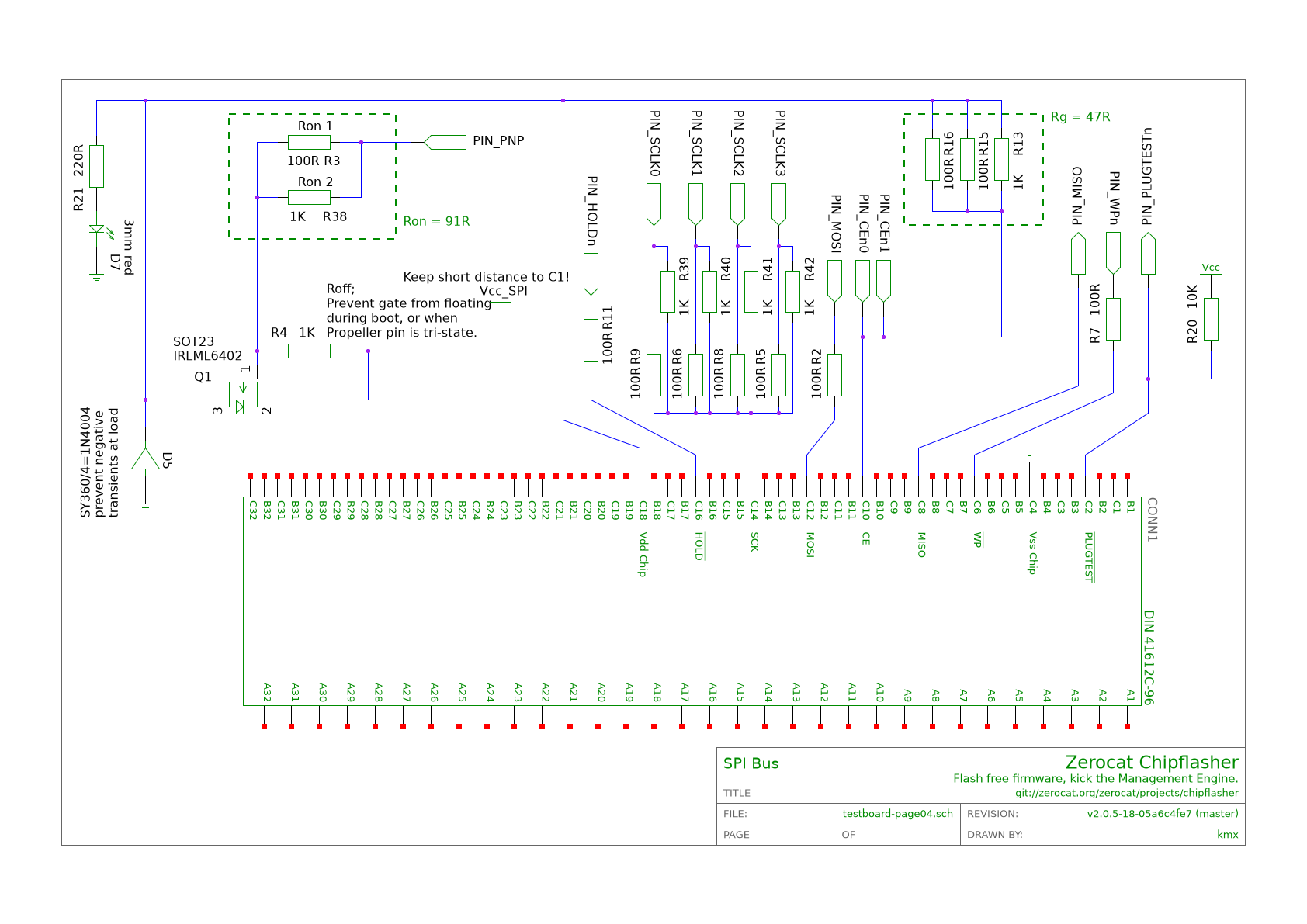Image resolution: width=1307 pixels, height=924 pixels.
Task: Click the PIN_PLUGTESTn port symbol
Action: [1148, 253]
